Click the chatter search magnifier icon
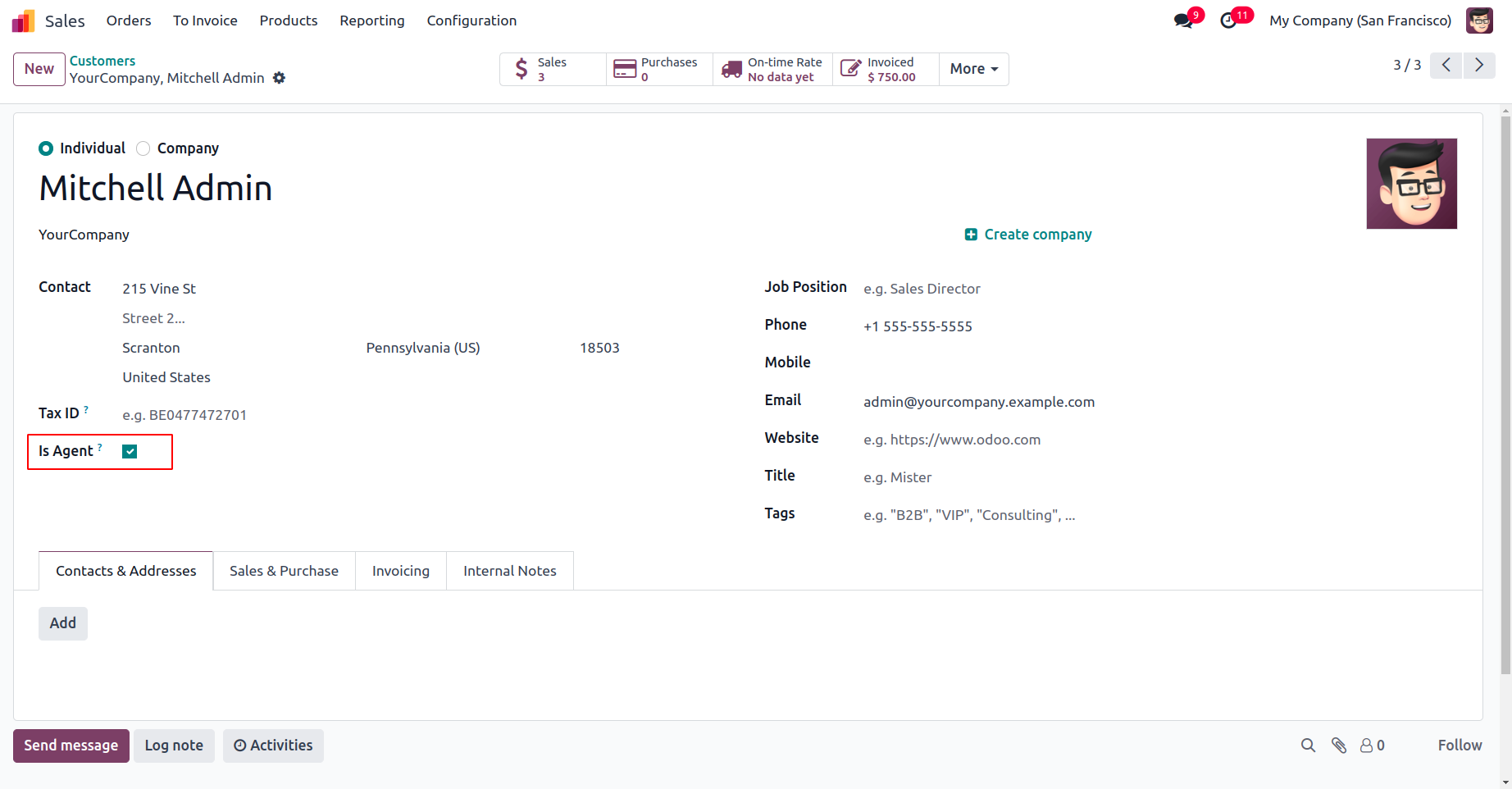This screenshot has height=789, width=1512. coord(1308,746)
